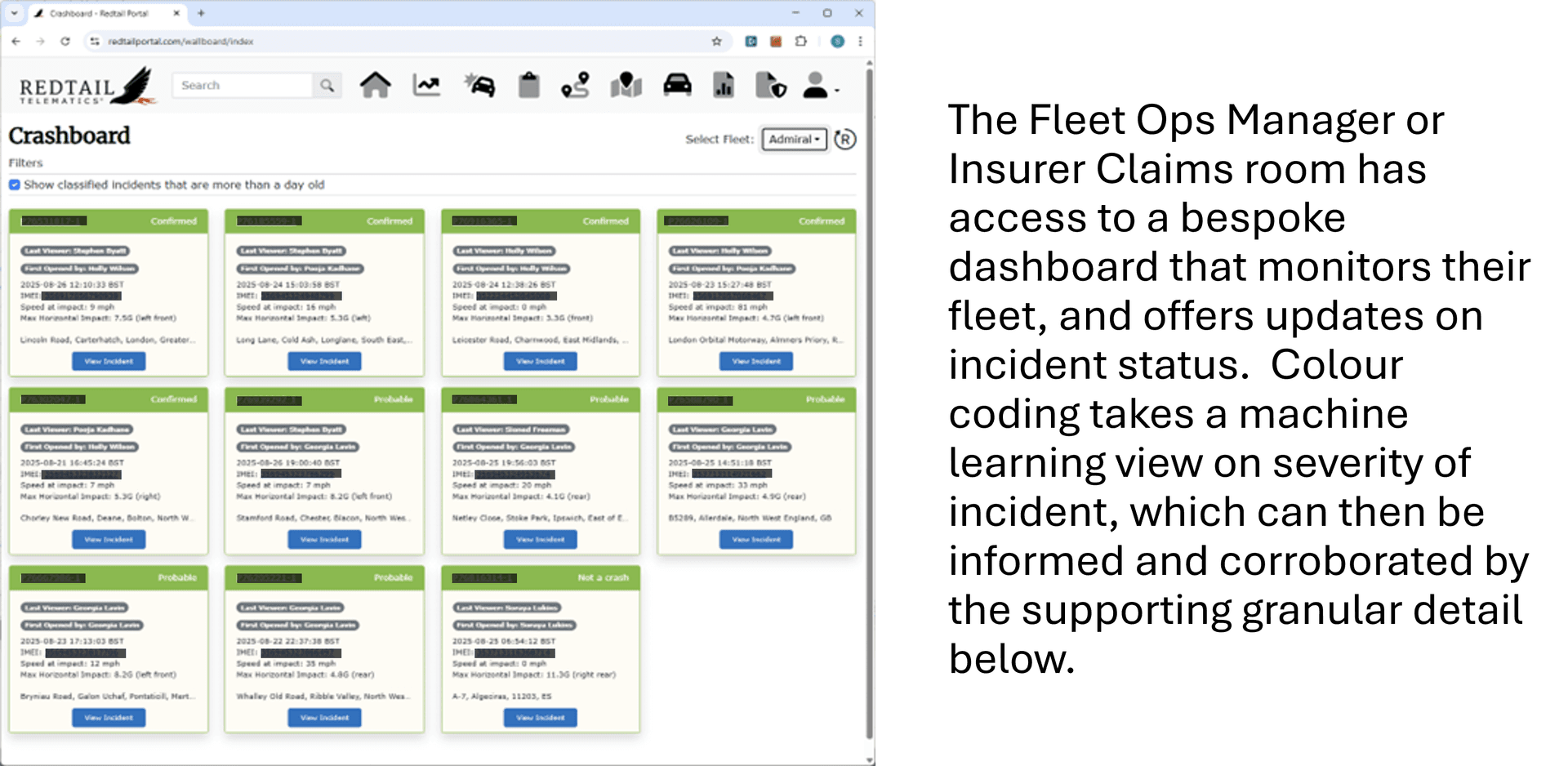Open the user account dropdown menu
This screenshot has width=1568, height=766.
(x=819, y=86)
